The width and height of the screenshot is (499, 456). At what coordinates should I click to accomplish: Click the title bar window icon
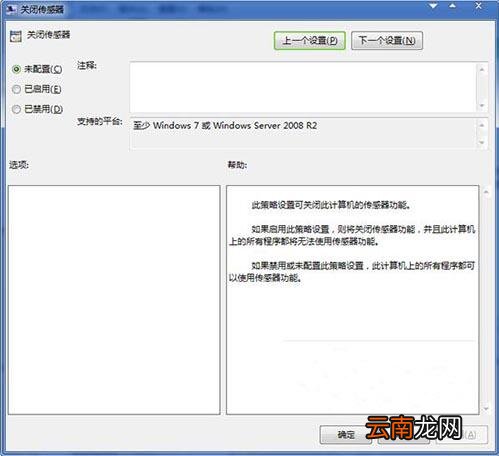[11, 9]
